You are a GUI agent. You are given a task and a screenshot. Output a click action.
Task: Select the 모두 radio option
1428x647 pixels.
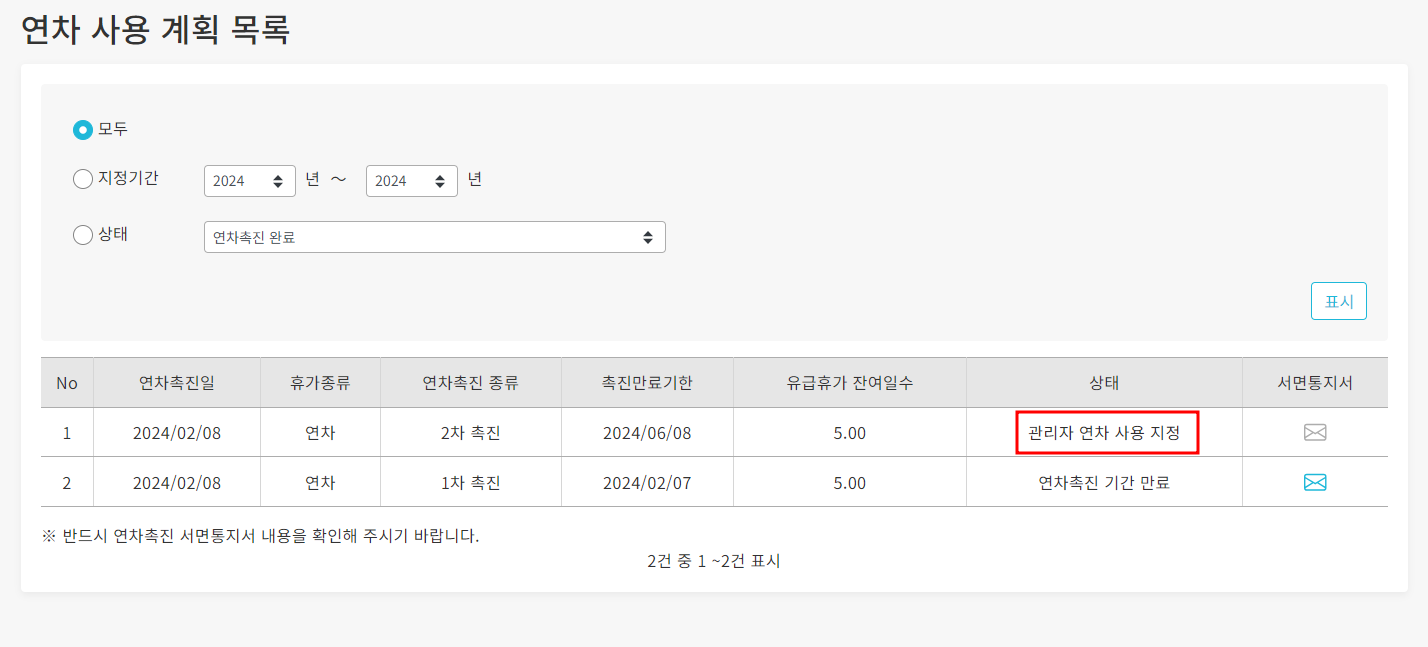coord(83,130)
